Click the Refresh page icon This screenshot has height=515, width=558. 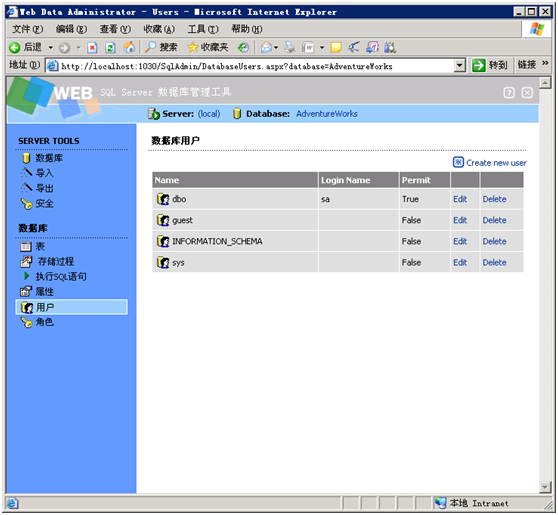110,47
